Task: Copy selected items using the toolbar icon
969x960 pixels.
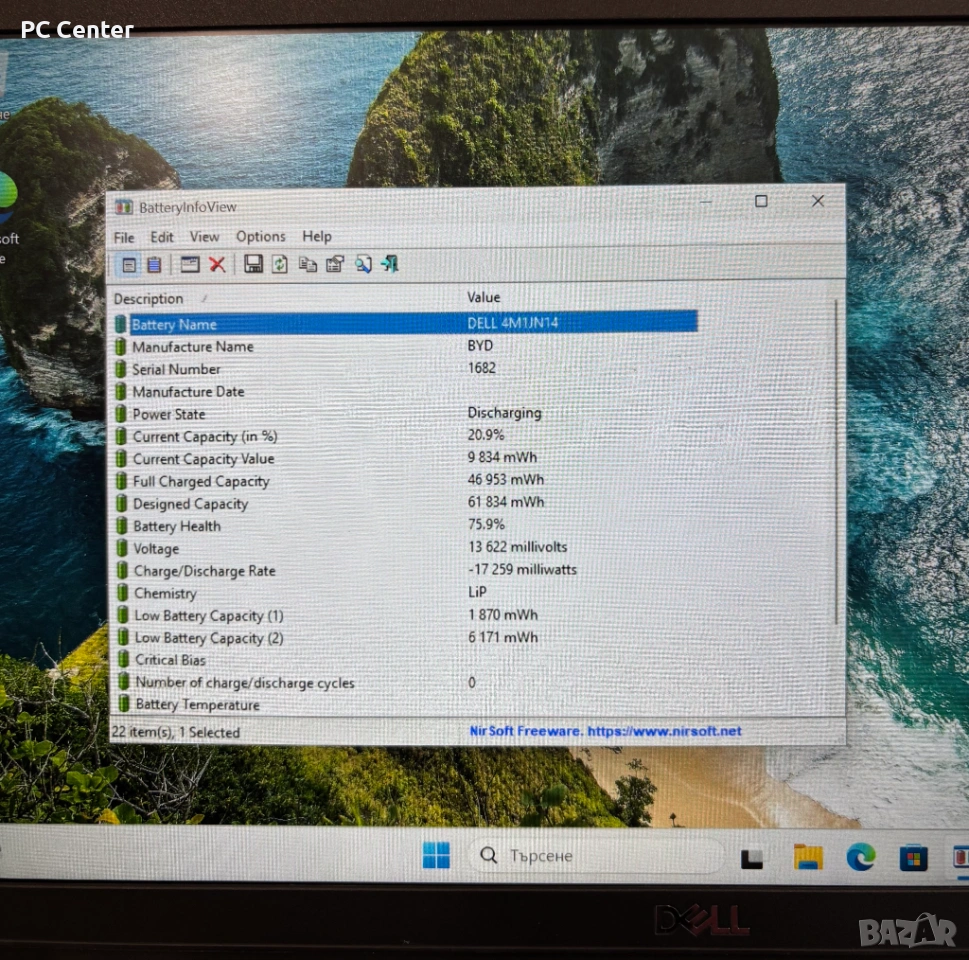Action: (x=308, y=265)
